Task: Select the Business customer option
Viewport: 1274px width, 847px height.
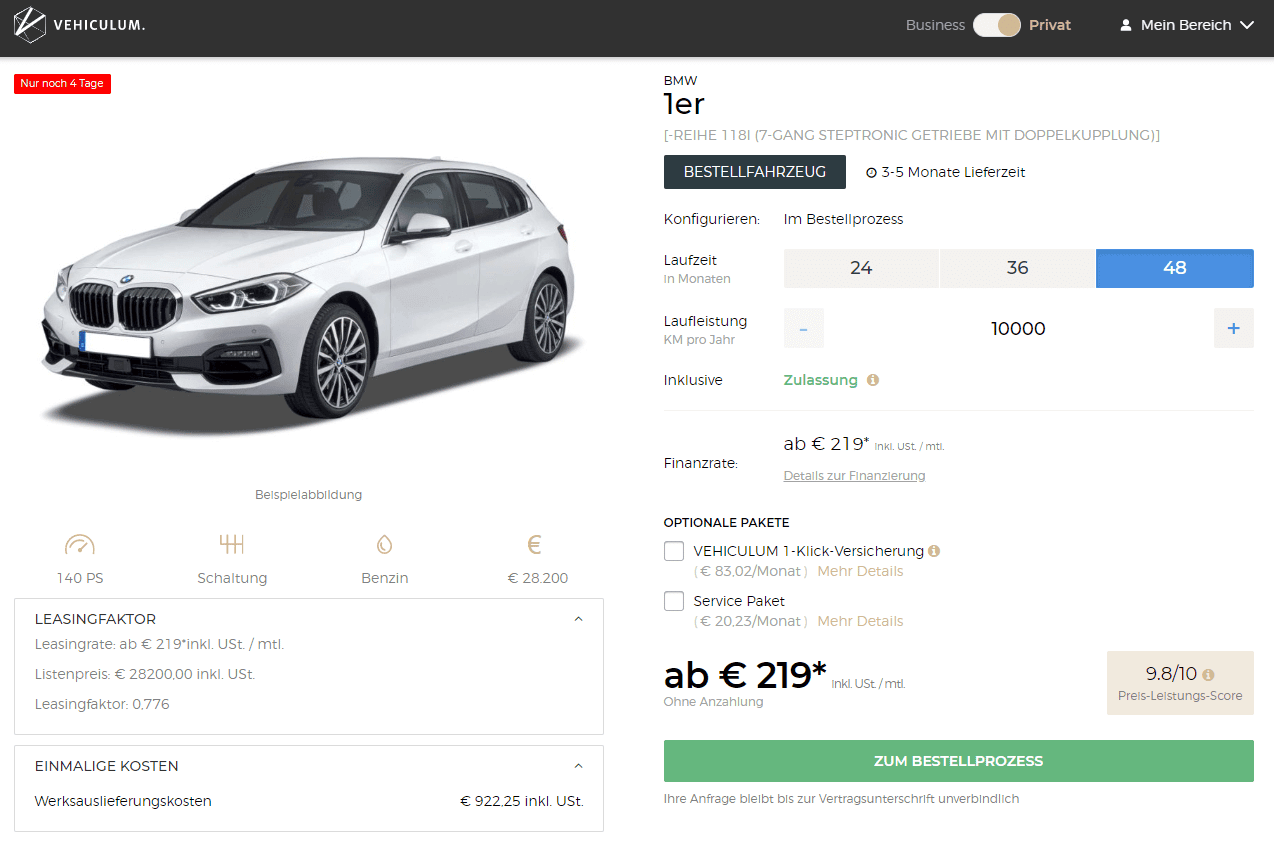Action: (935, 25)
